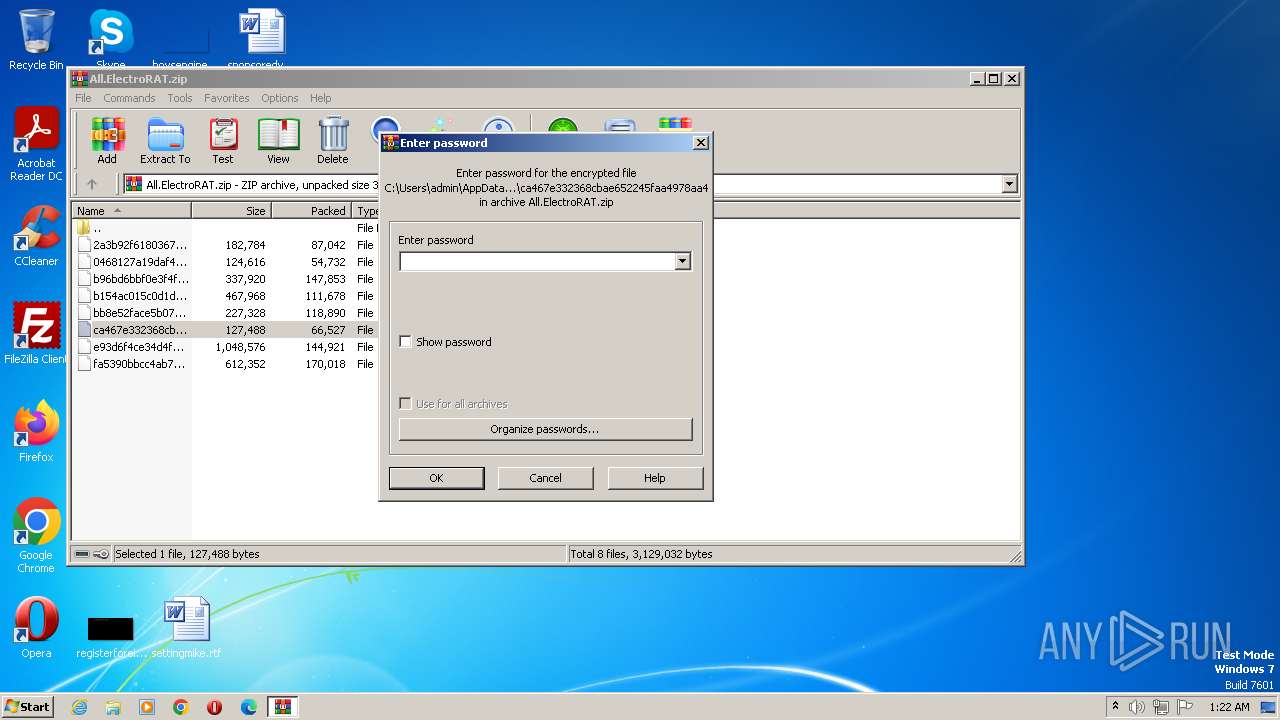Click the up one level arrow
Screen dimensions: 1280x720
[x=92, y=184]
